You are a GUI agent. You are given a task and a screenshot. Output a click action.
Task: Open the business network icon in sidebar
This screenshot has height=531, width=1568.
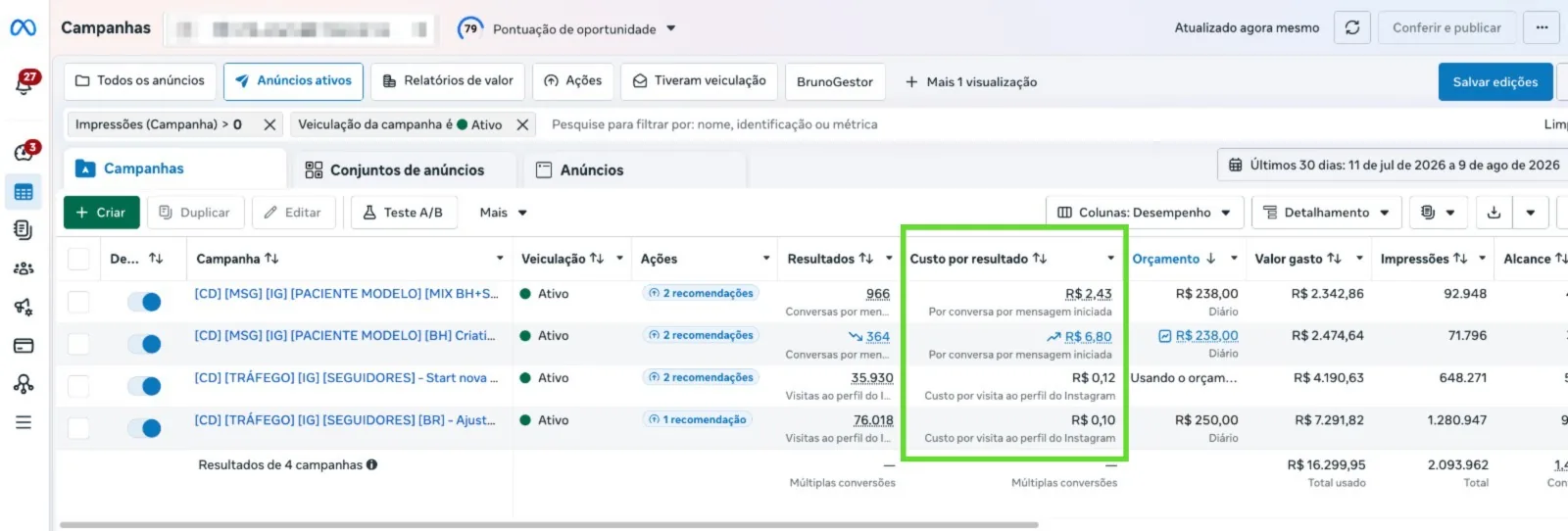click(x=24, y=383)
